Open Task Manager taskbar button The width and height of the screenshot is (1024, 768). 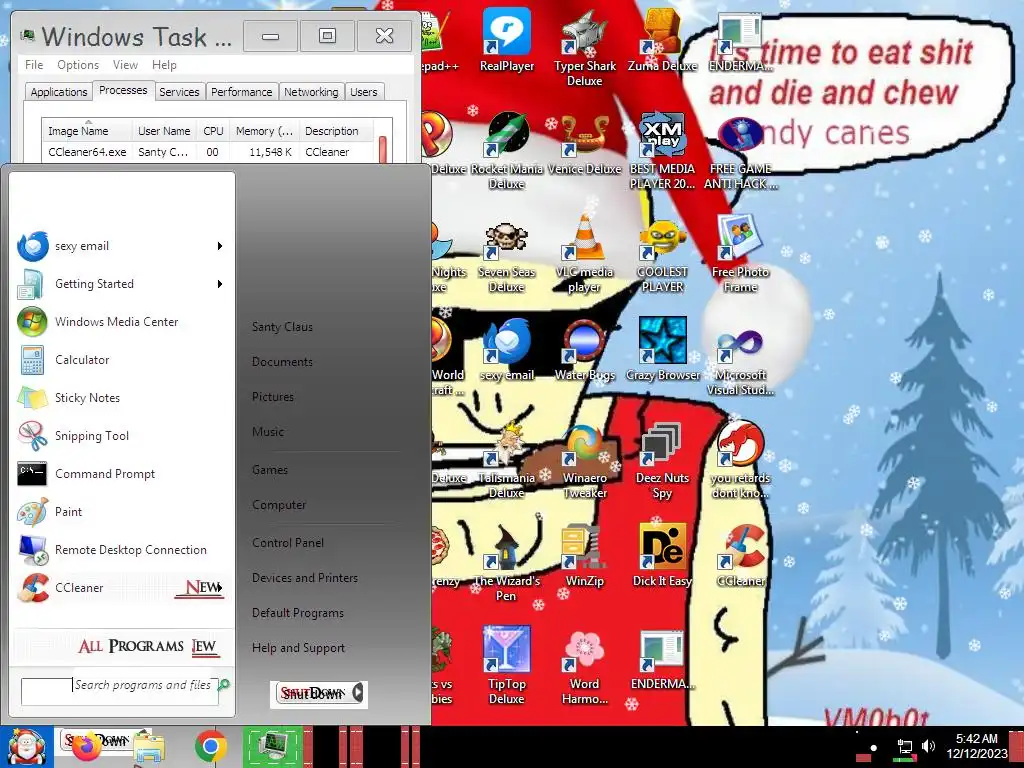coord(272,747)
